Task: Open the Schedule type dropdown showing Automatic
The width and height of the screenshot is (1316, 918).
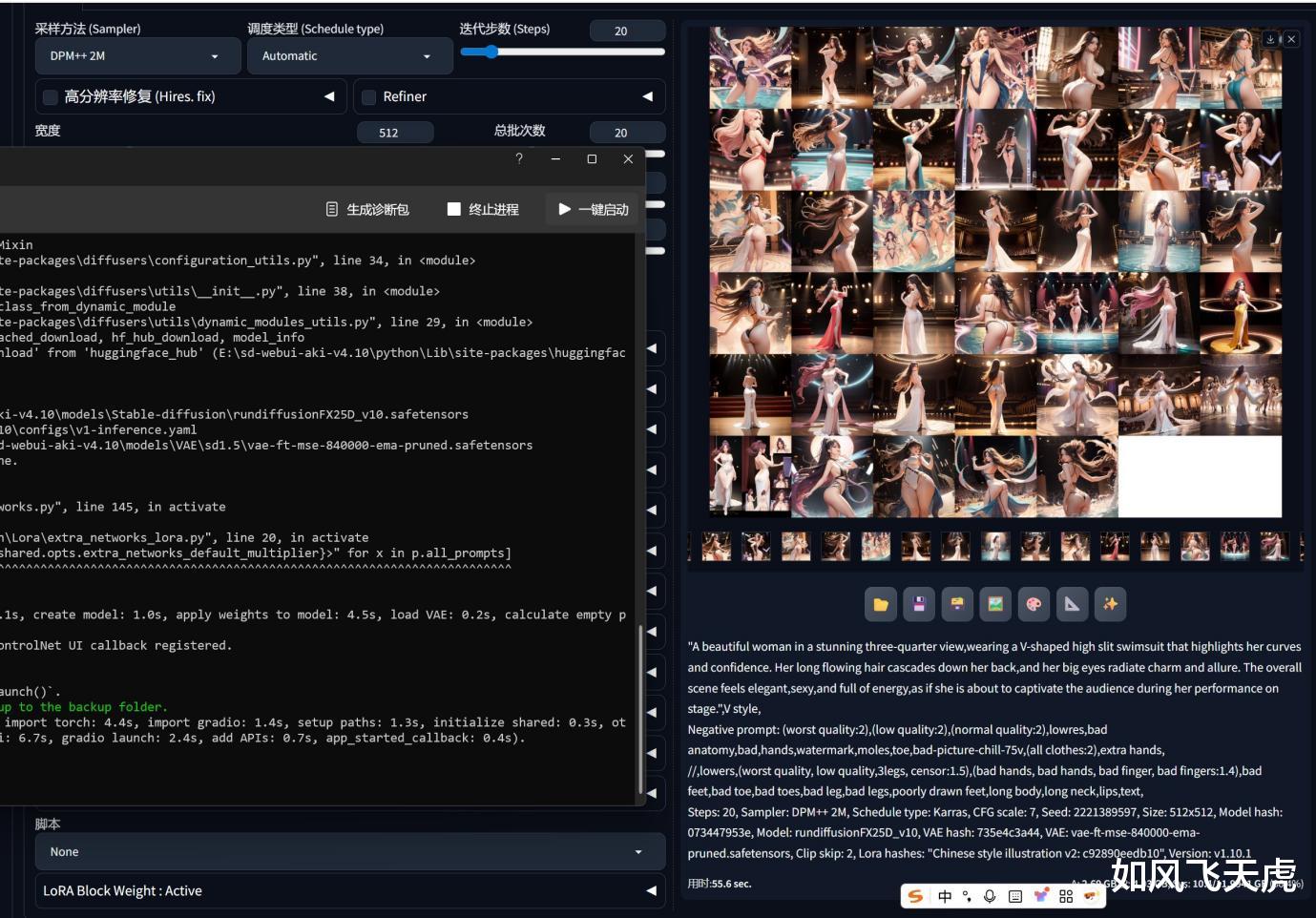Action: (x=350, y=56)
